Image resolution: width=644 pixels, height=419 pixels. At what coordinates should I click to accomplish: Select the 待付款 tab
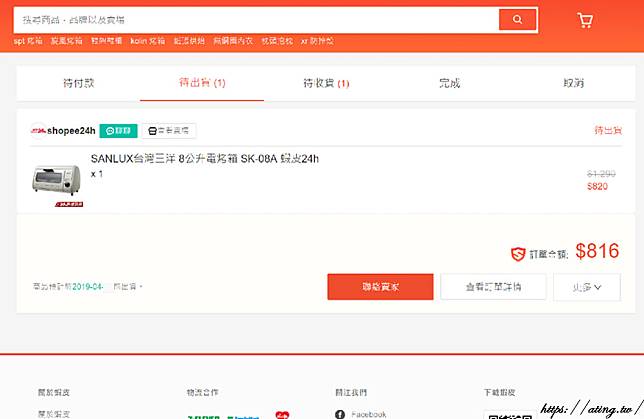tap(78, 83)
